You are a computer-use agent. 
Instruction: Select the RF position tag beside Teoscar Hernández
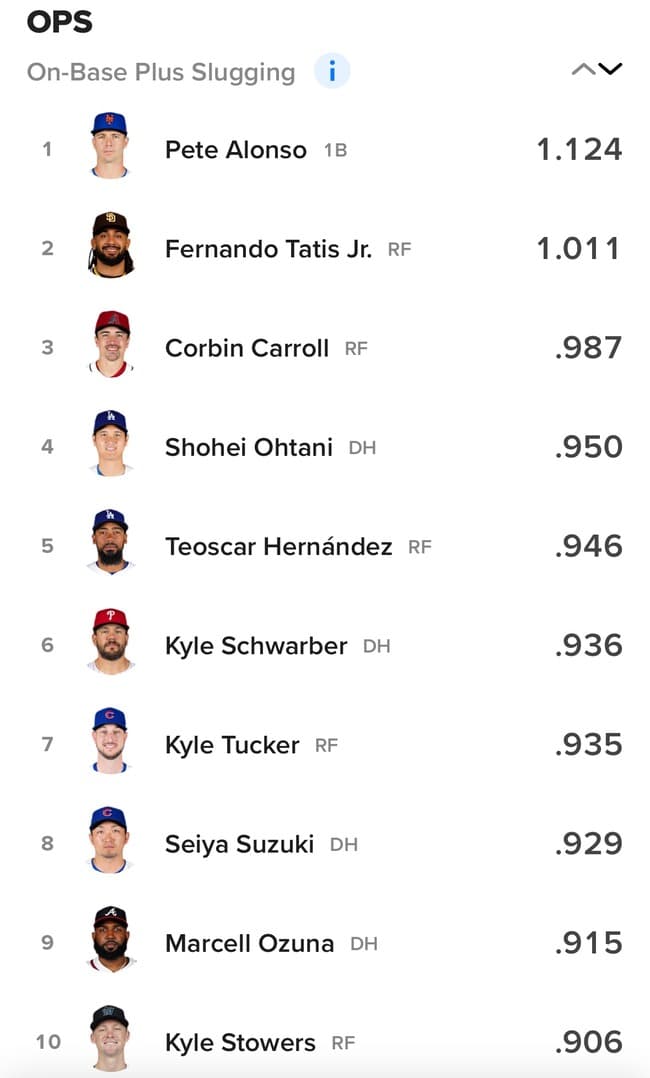pos(420,547)
